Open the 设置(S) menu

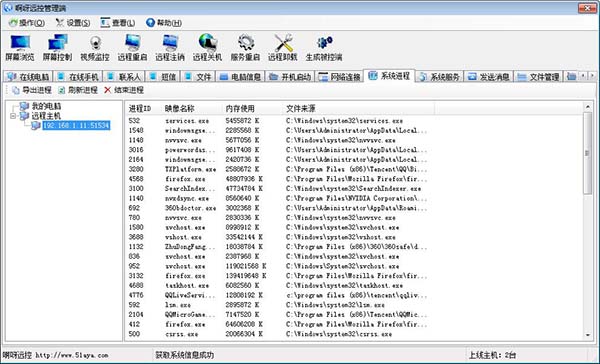(x=73, y=23)
